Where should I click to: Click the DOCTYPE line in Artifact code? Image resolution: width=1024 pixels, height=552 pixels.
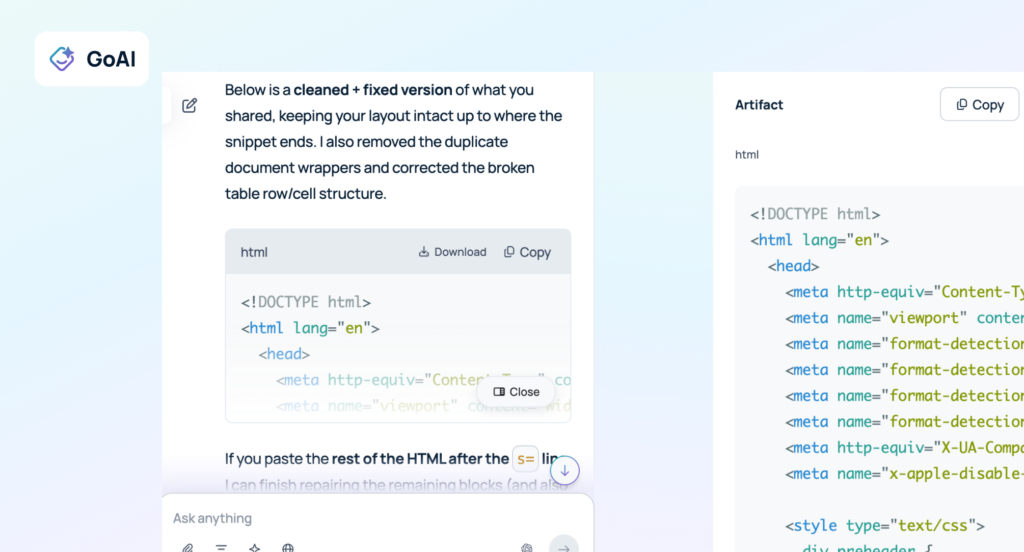[x=815, y=214]
